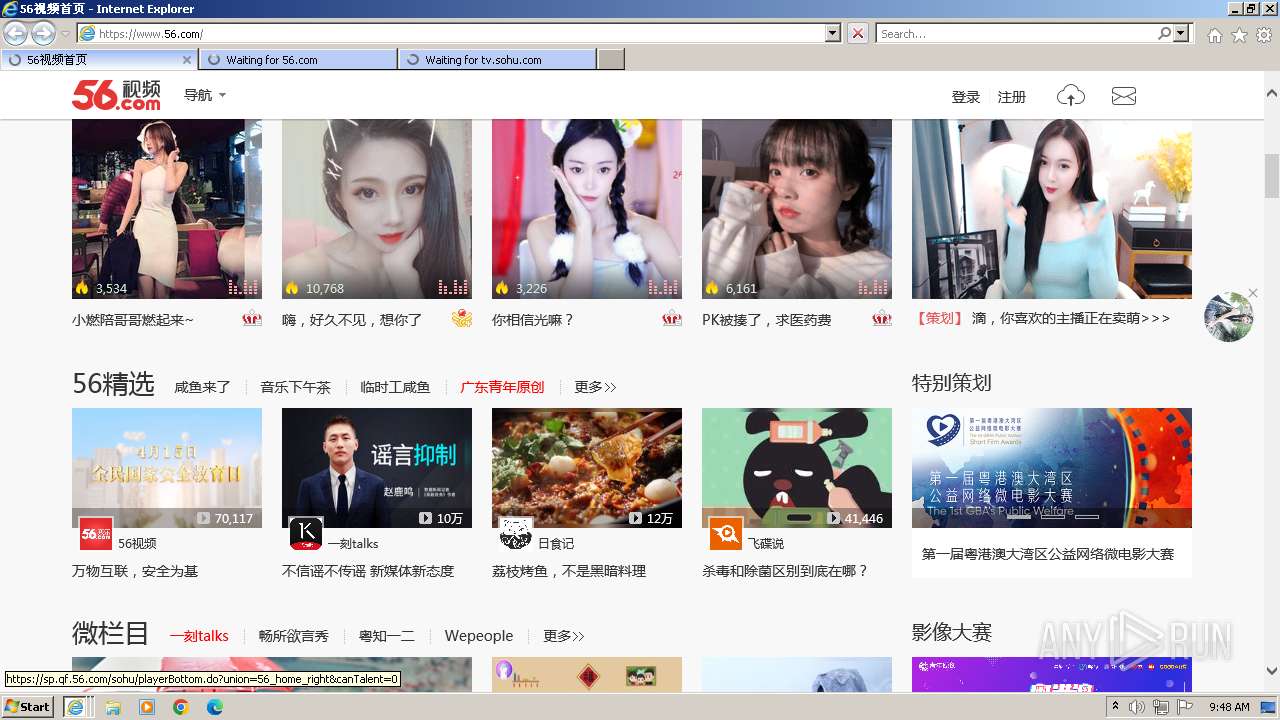Expand 更多 in 微栏目 section
This screenshot has height=720, width=1280.
[564, 636]
